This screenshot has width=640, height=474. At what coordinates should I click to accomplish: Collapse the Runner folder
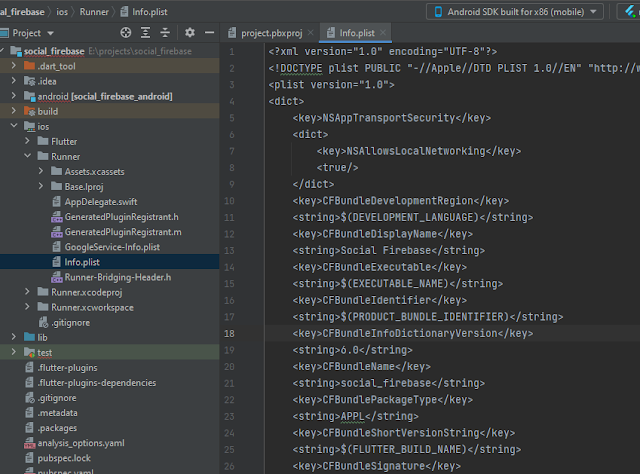(26, 156)
